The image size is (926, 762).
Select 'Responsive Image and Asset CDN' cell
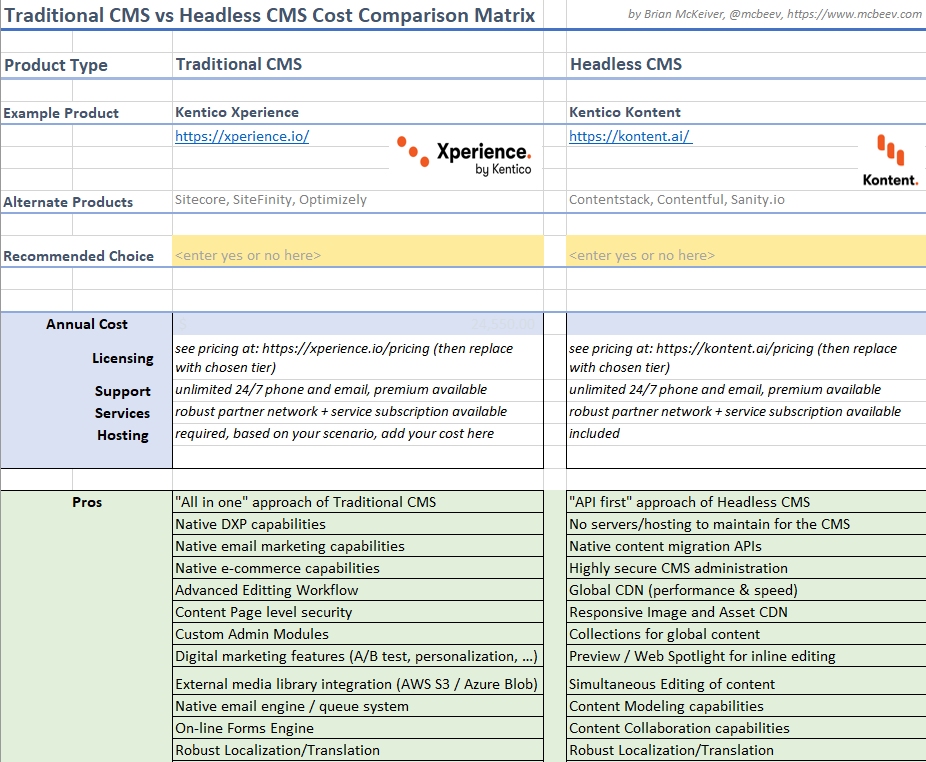point(746,612)
